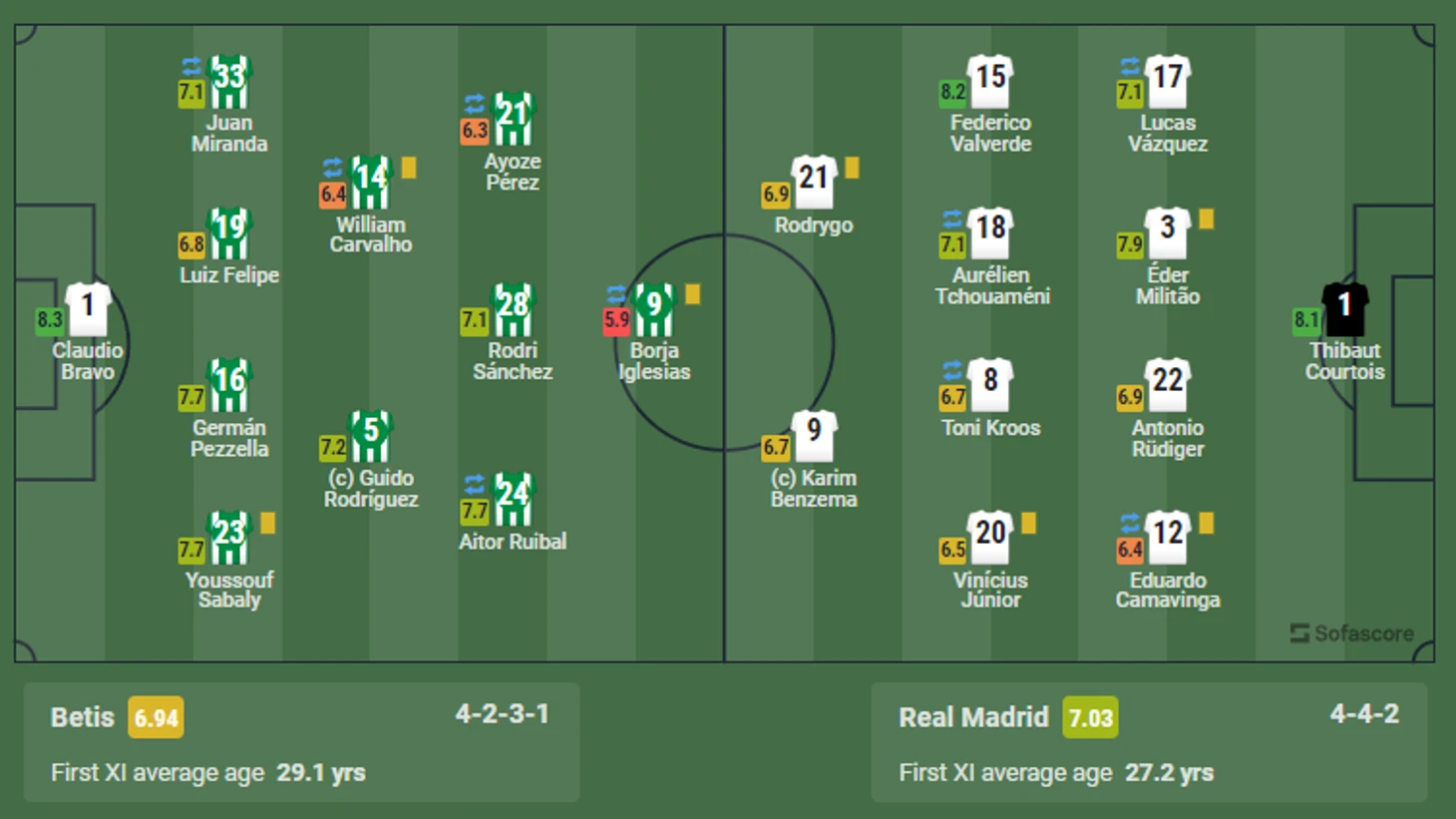Click the substitution arrows icon above Juan Miranda
The image size is (1456, 819).
pos(190,67)
